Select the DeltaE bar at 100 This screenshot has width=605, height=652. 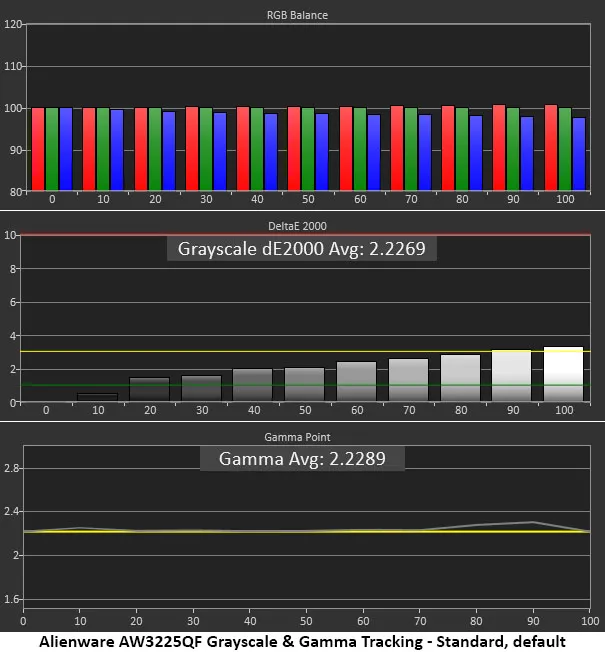564,375
